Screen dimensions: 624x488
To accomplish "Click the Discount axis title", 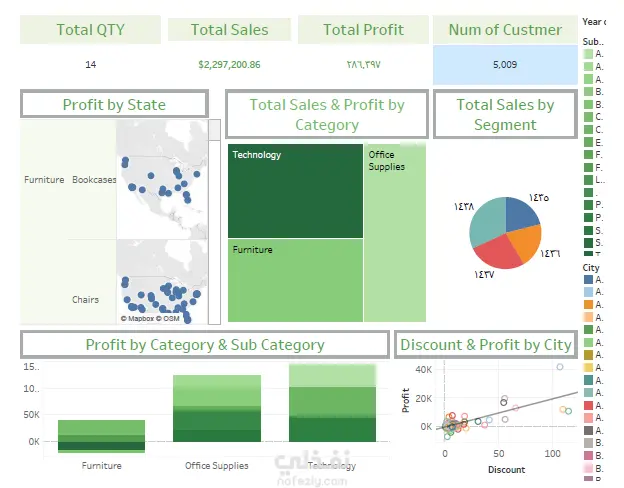I will (506, 470).
